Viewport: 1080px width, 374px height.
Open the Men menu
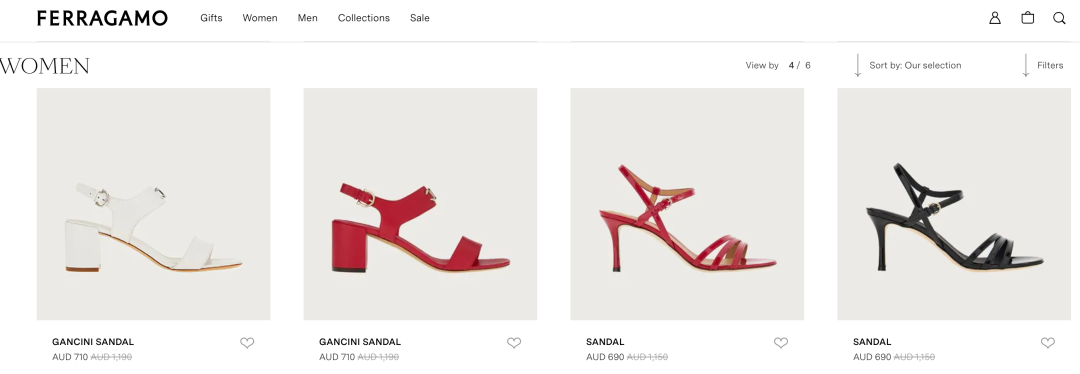[x=308, y=18]
